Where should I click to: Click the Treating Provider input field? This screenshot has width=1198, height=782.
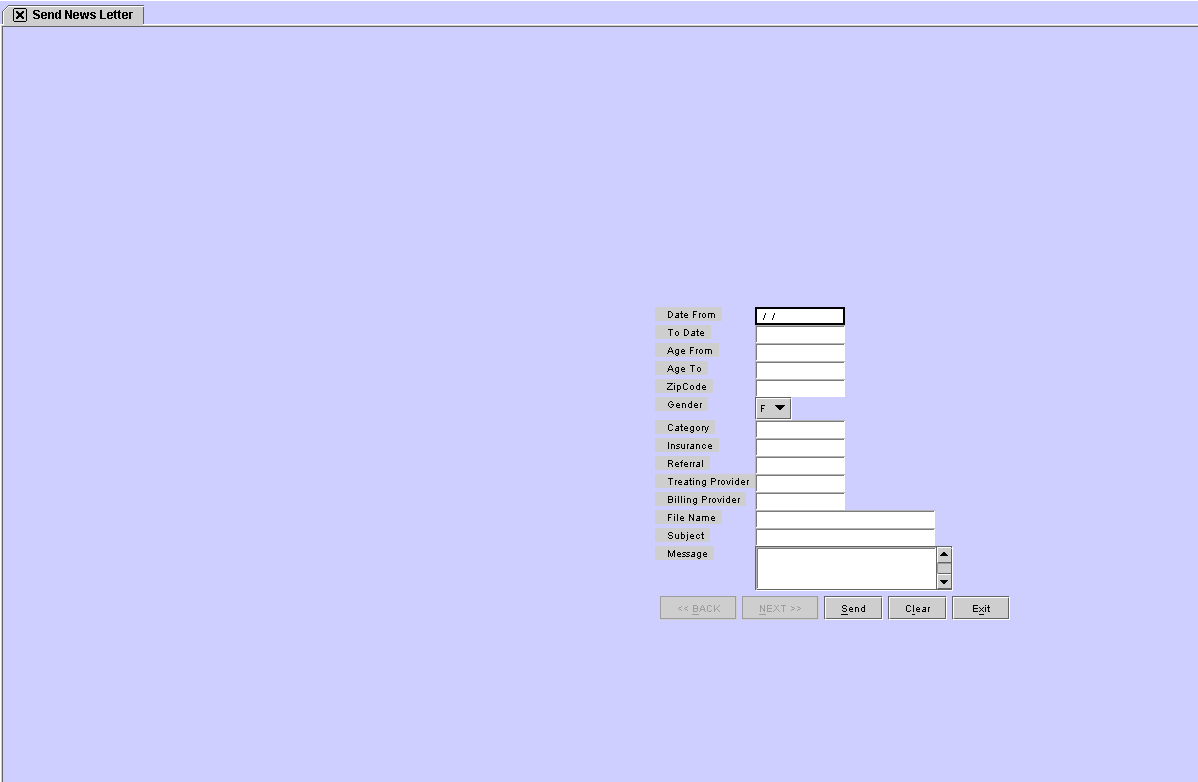tap(800, 483)
